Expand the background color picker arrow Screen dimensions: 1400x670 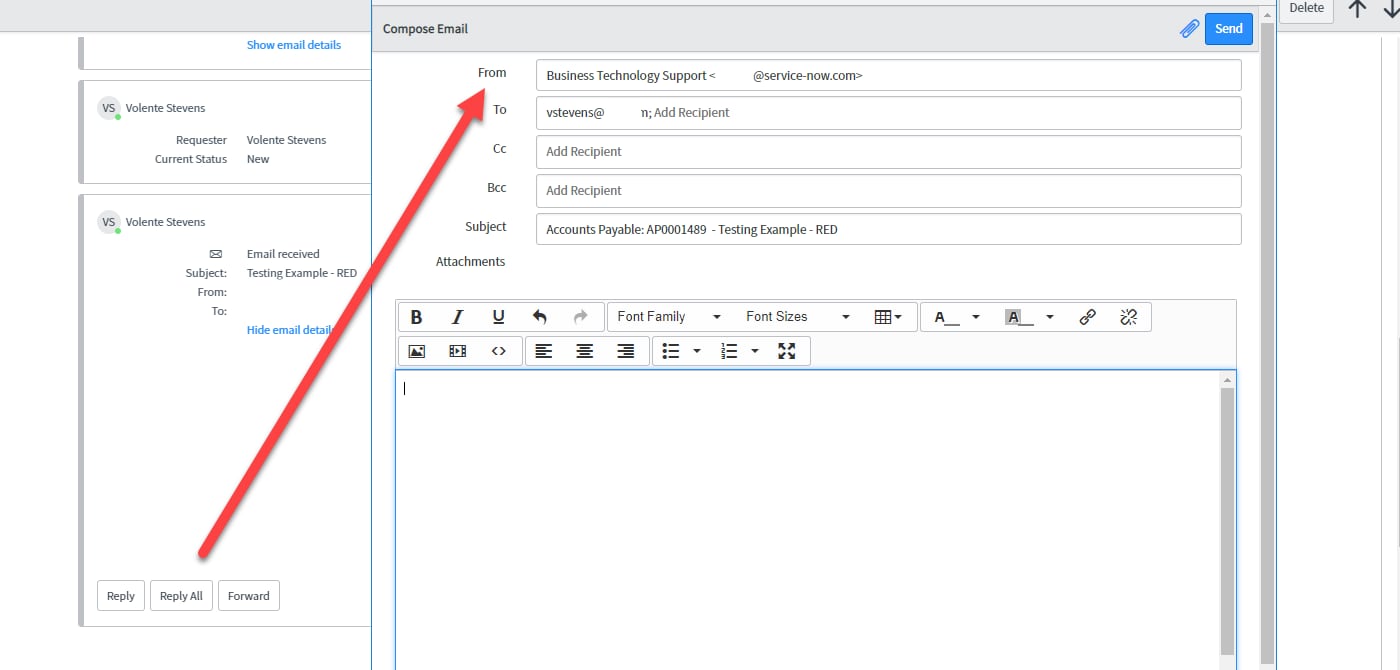(1050, 317)
